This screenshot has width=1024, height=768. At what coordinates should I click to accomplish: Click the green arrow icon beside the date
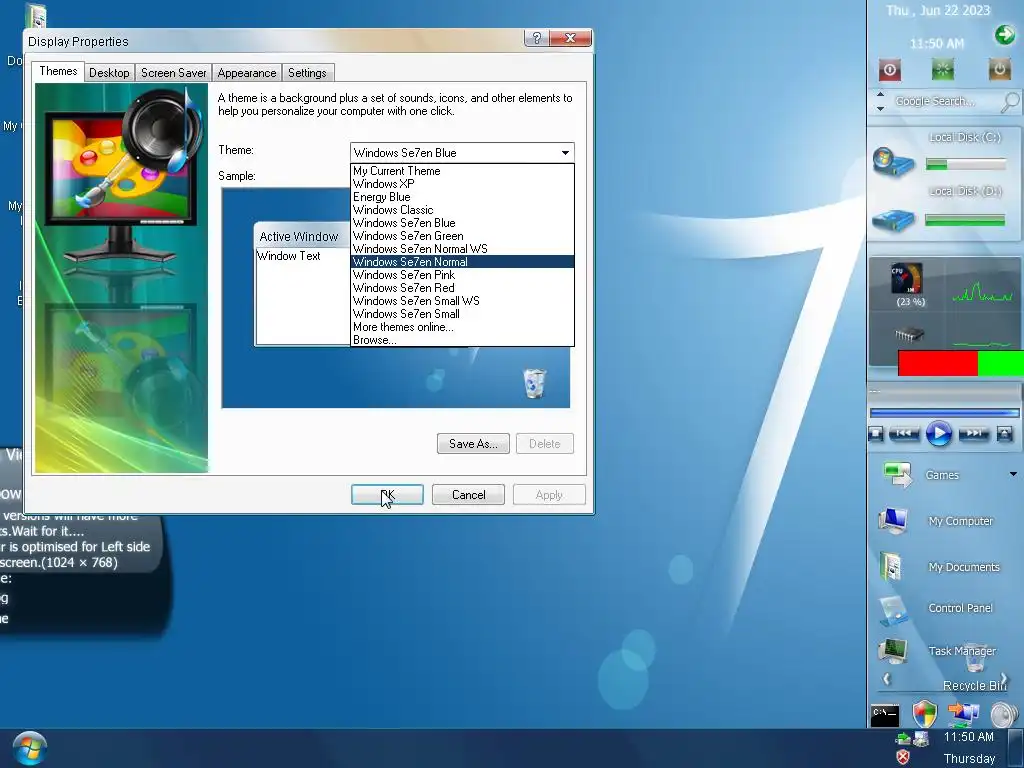[x=1004, y=34]
